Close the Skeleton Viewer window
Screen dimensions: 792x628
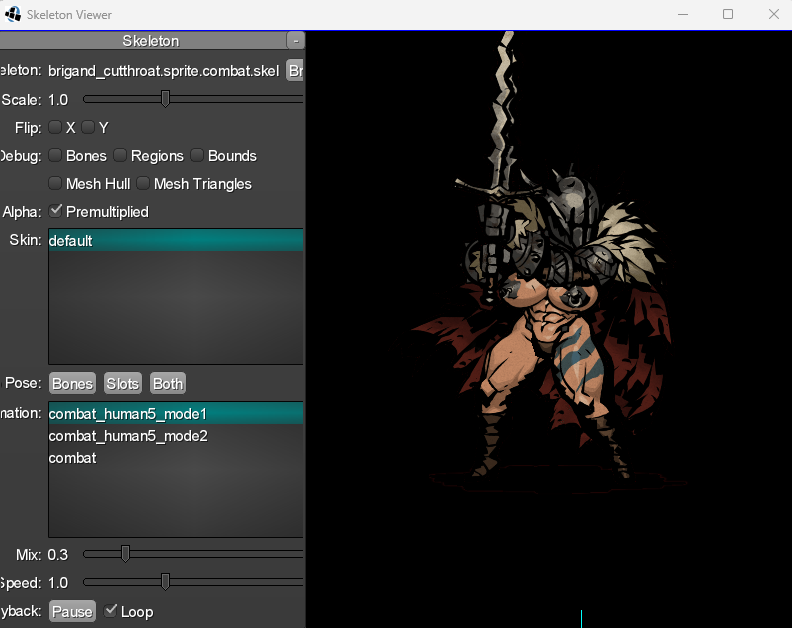[x=773, y=14]
